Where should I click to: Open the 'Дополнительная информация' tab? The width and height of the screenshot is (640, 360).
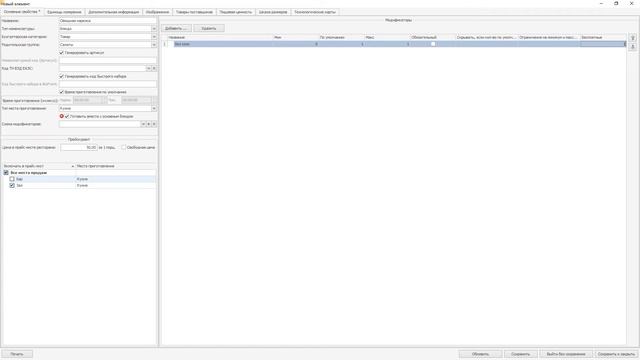[113, 12]
